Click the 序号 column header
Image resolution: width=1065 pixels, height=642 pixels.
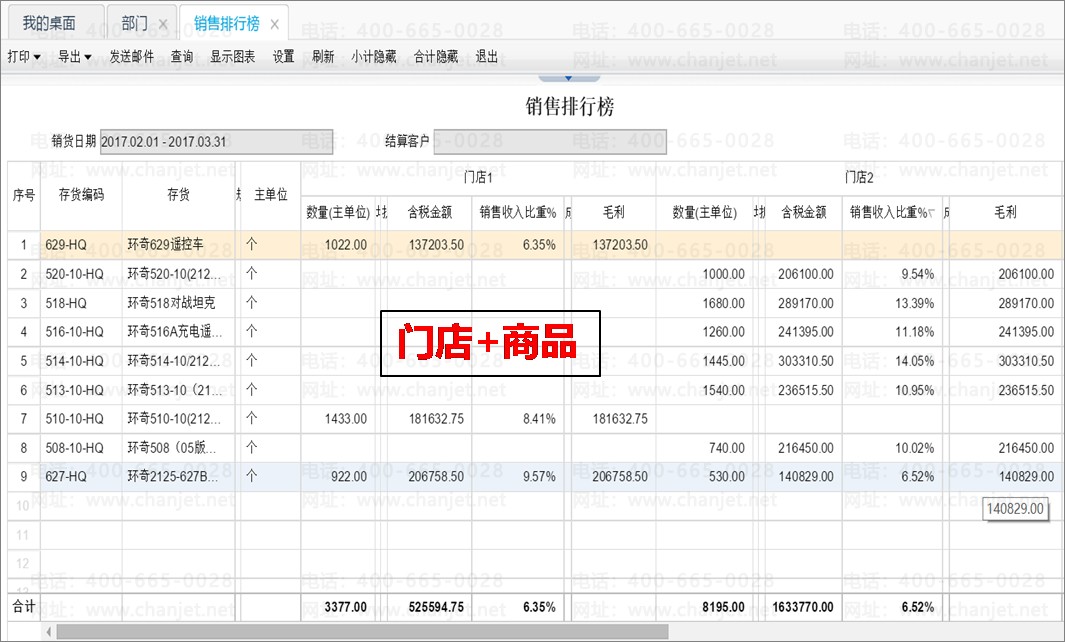tap(24, 196)
